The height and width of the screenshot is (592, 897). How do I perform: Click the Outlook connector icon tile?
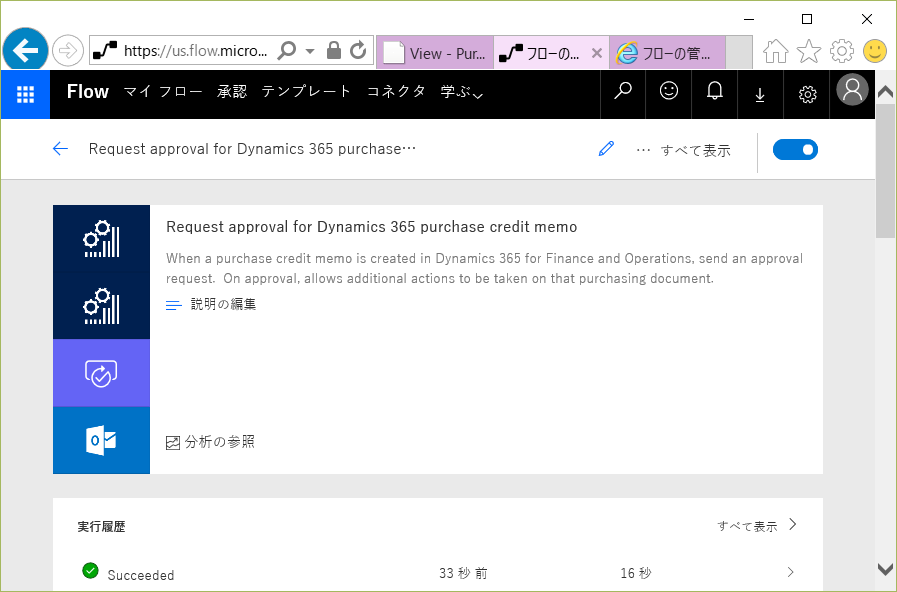click(101, 440)
